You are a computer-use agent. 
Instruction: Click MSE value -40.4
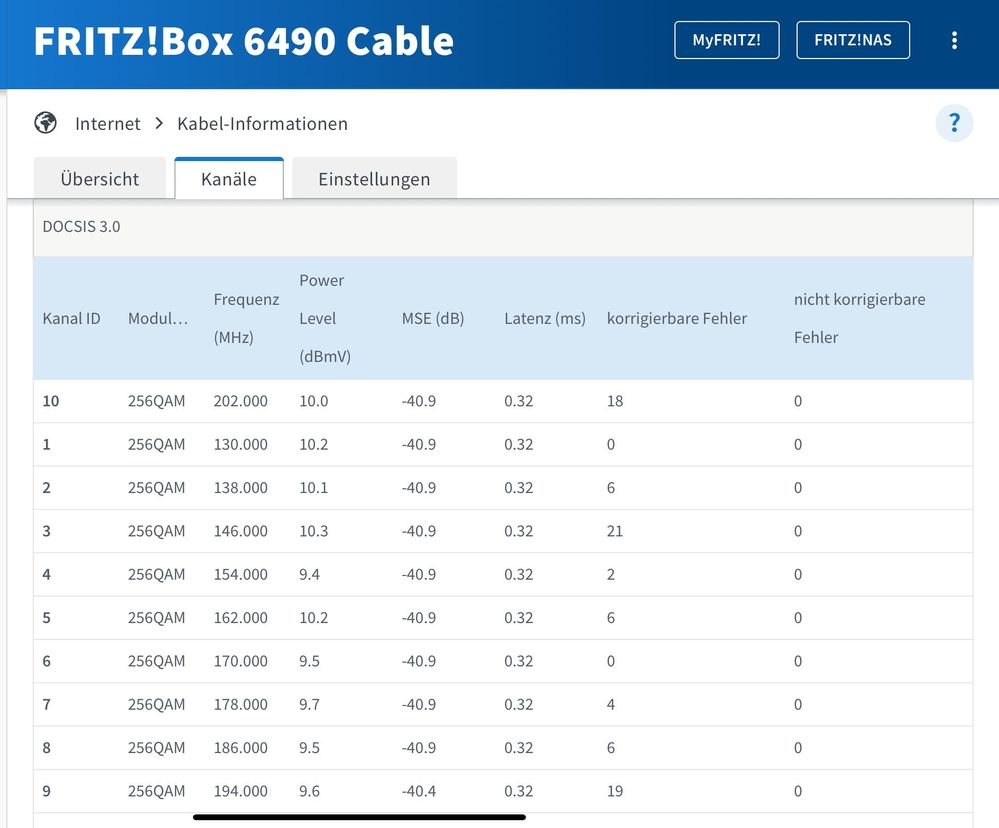point(419,791)
